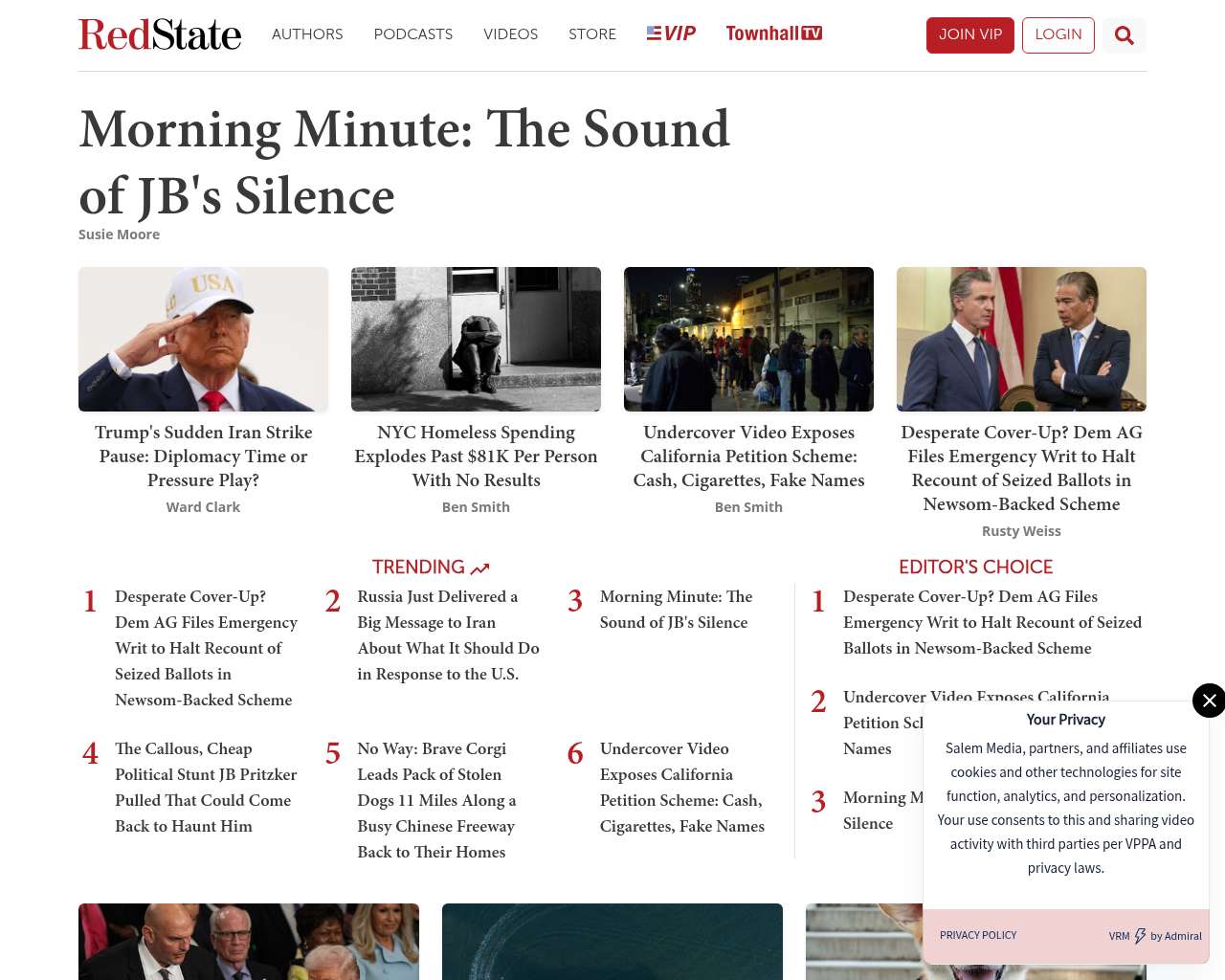Image resolution: width=1225 pixels, height=980 pixels.
Task: Open the Privacy Policy link
Action: [x=978, y=935]
